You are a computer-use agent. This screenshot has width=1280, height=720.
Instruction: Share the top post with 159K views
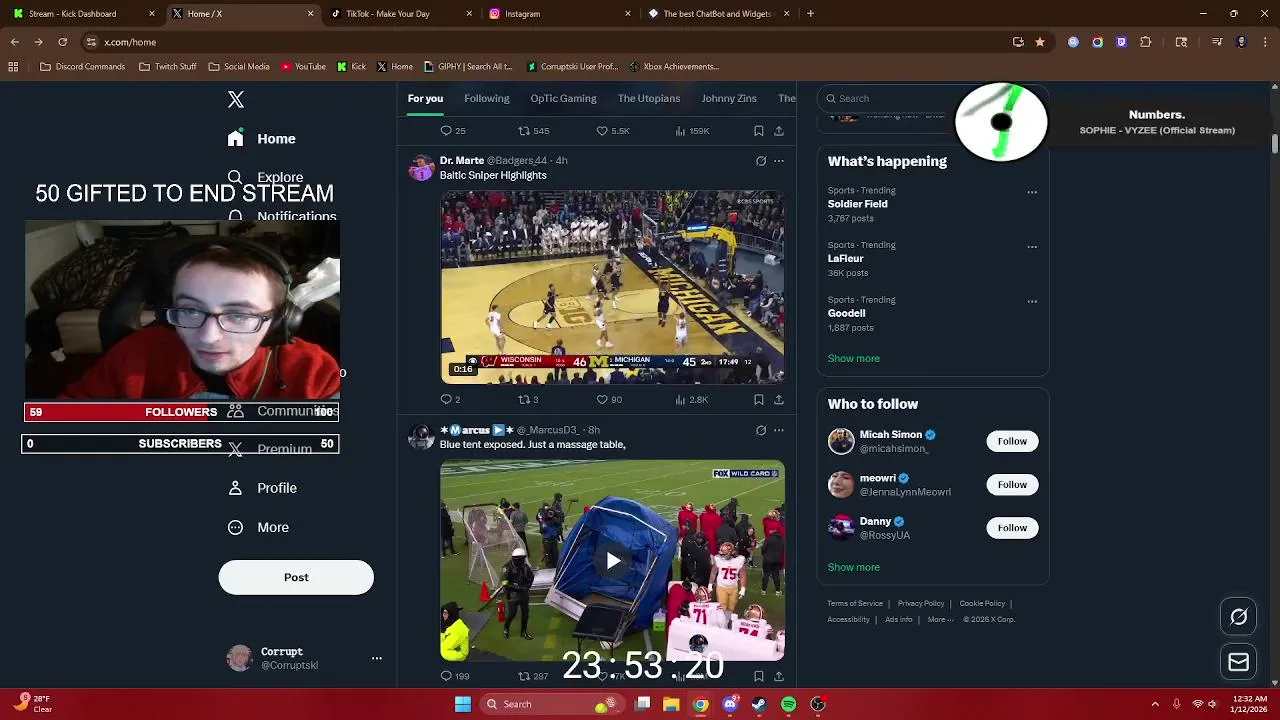(x=779, y=131)
